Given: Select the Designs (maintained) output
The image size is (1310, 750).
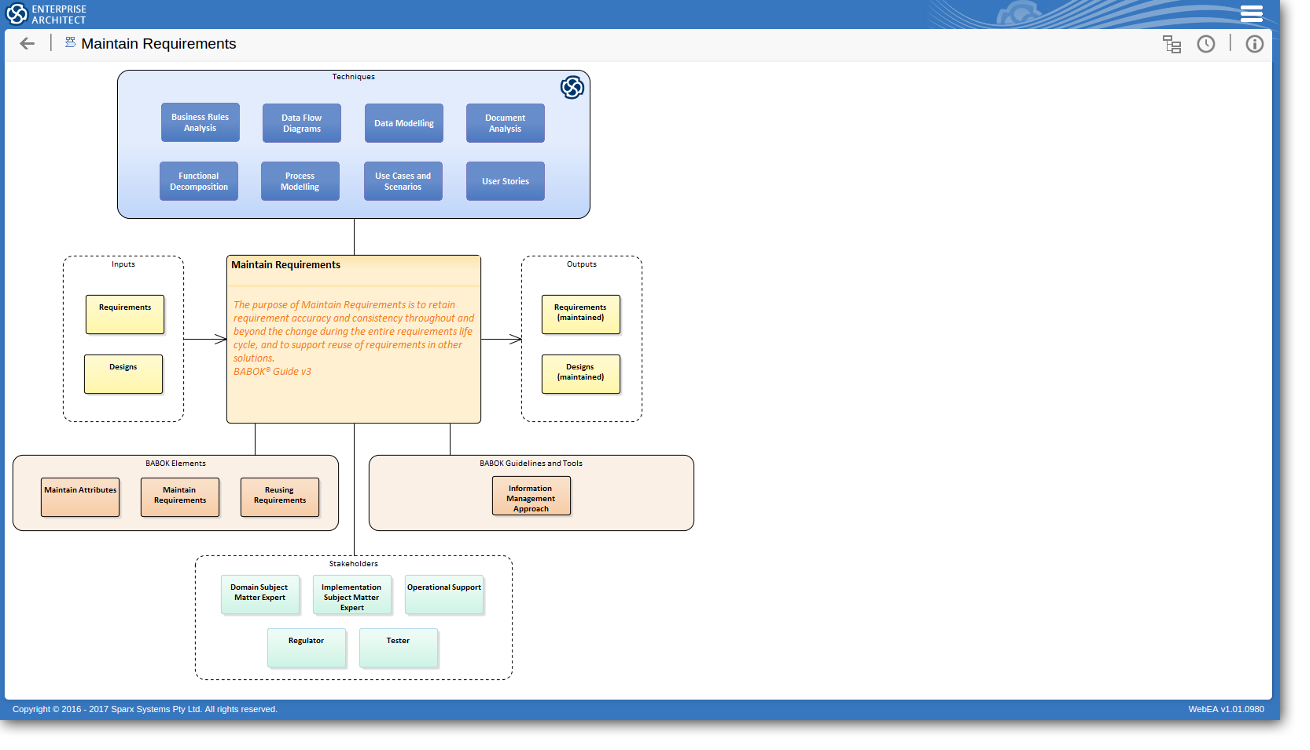Looking at the screenshot, I should click(x=580, y=373).
